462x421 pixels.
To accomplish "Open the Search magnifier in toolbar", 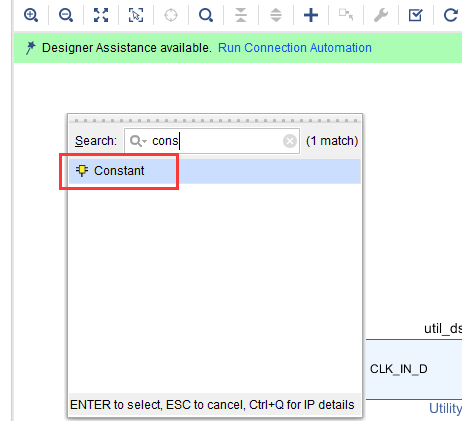I will (206, 15).
